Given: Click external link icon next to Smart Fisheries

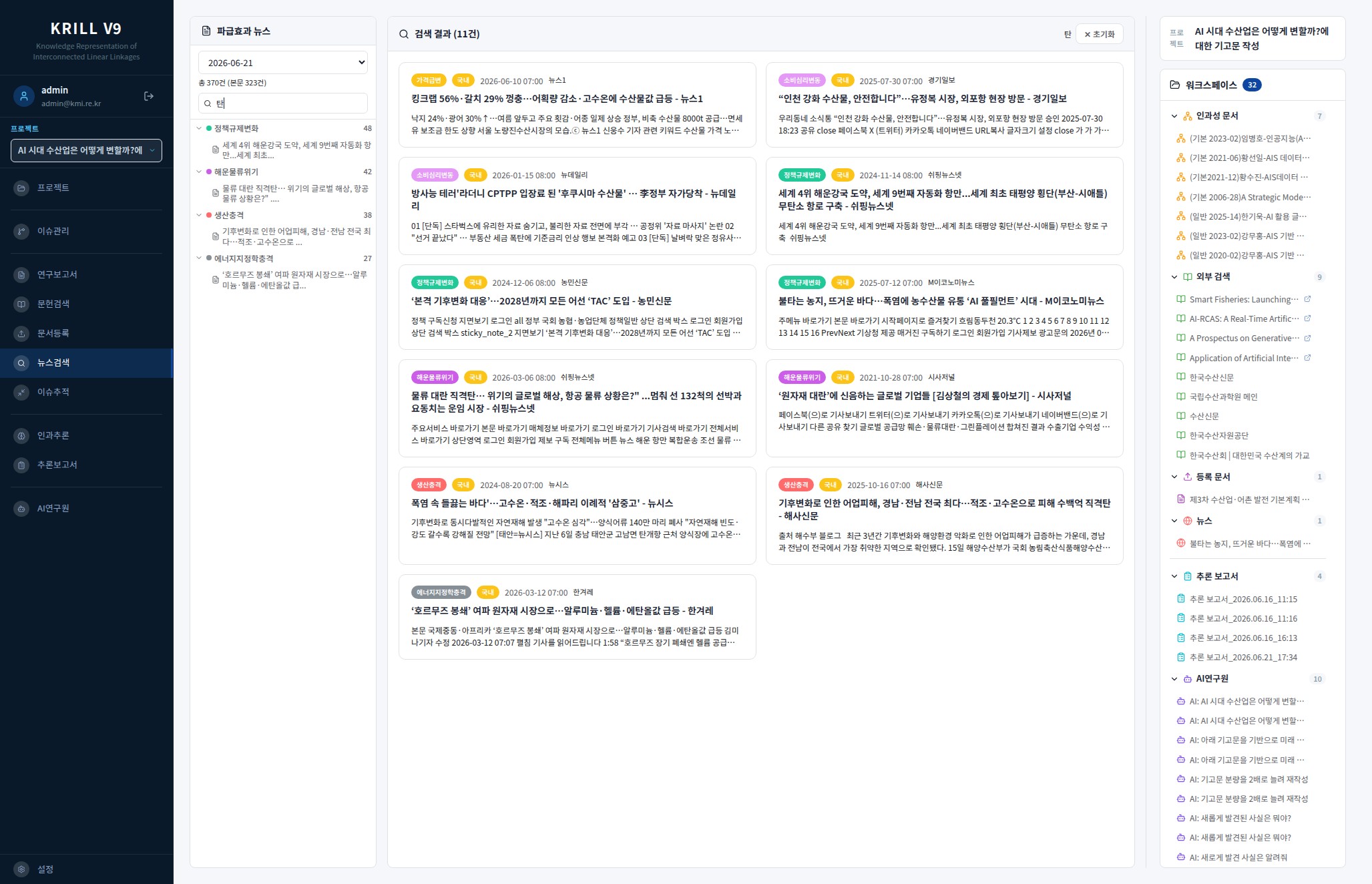Looking at the screenshot, I should click(1307, 299).
